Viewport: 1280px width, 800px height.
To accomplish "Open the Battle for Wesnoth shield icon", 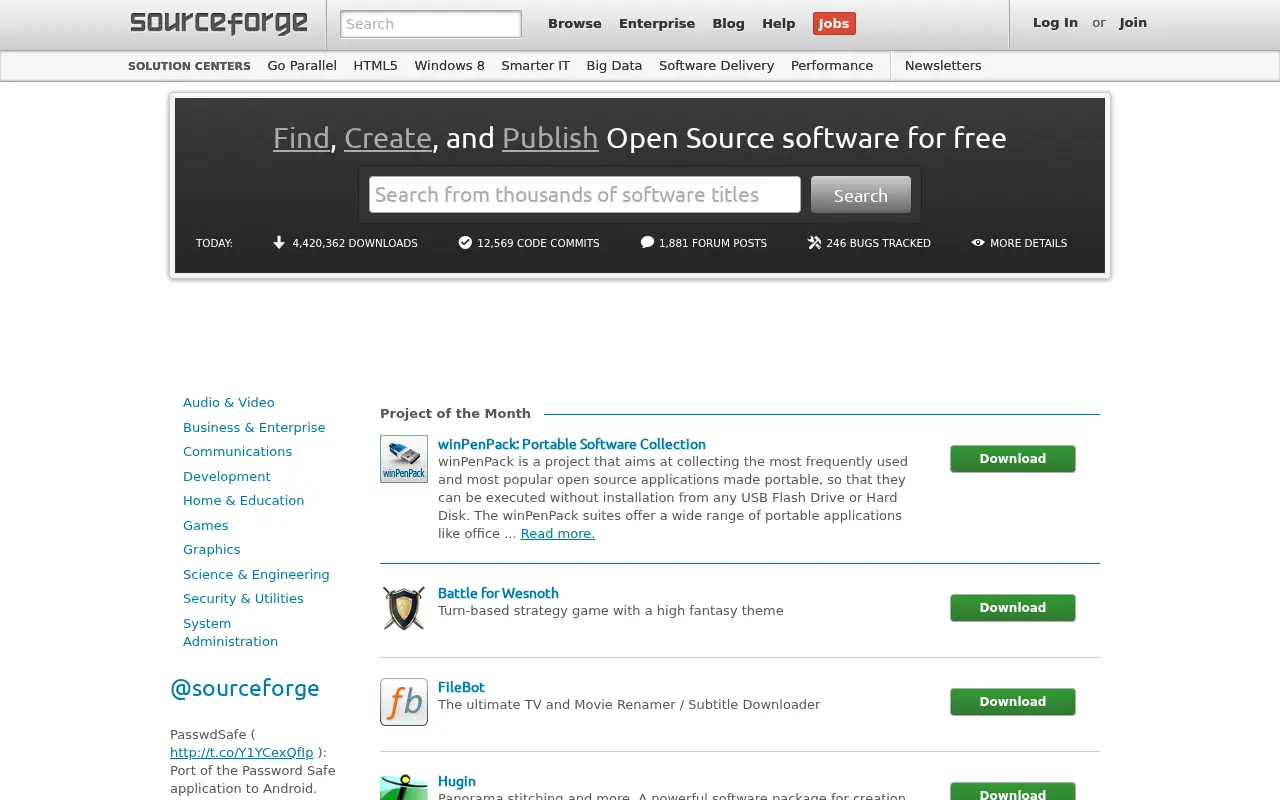I will (x=404, y=608).
